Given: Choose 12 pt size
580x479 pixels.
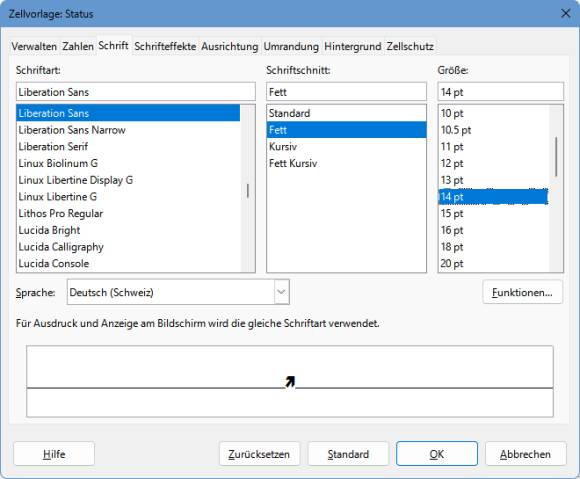Looking at the screenshot, I should [493, 163].
